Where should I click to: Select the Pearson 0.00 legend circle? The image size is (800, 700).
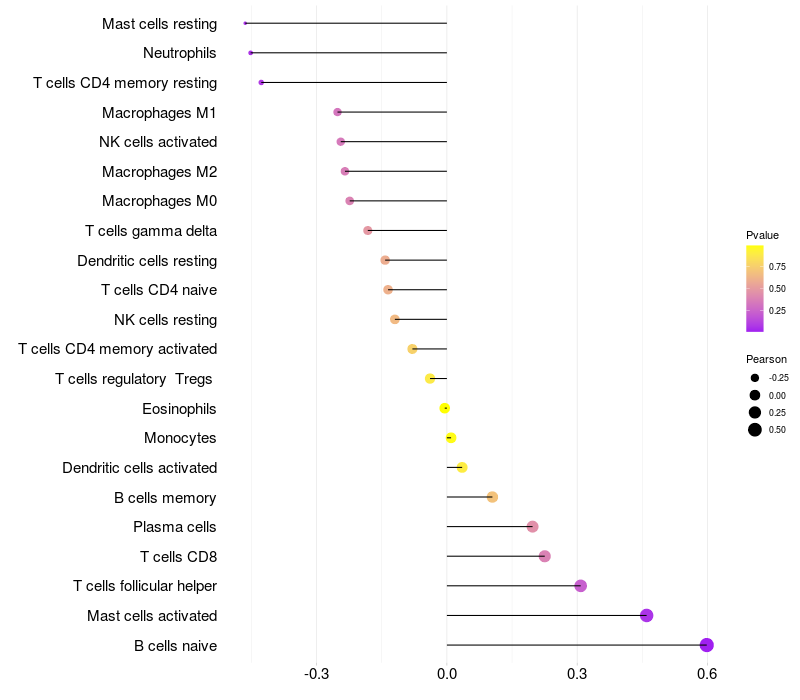tap(755, 395)
